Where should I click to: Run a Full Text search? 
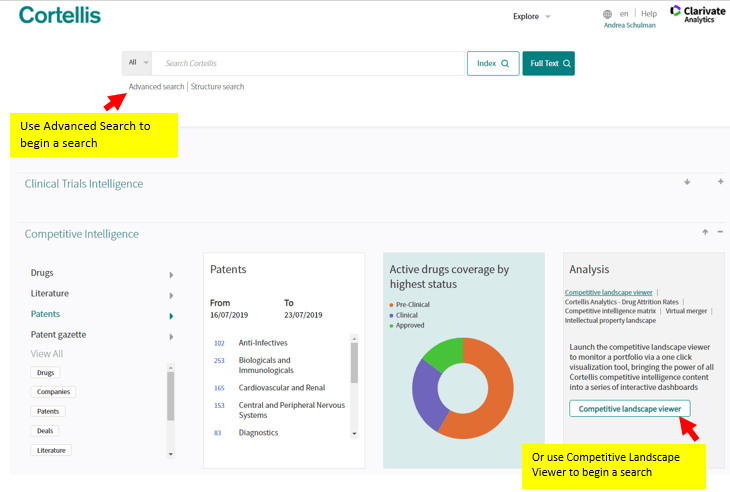pyautogui.click(x=549, y=63)
